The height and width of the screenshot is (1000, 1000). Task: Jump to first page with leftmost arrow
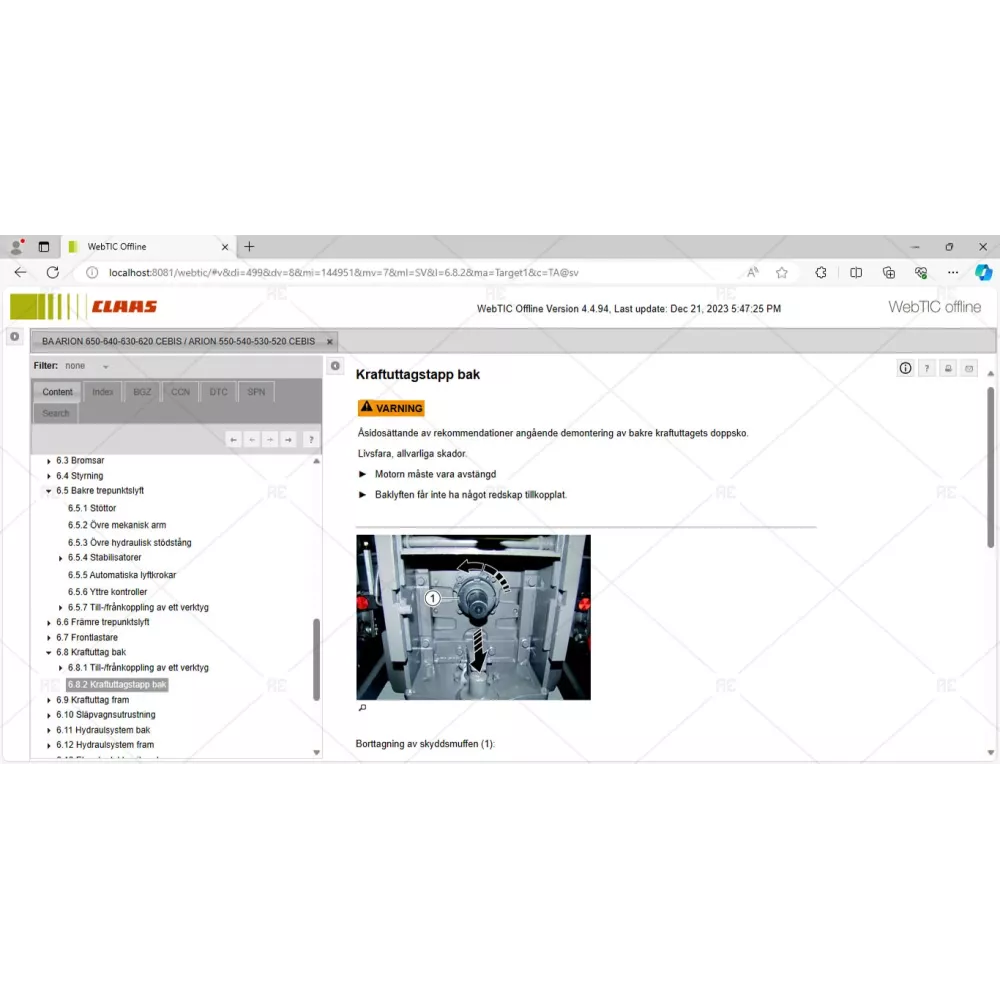pos(233,439)
